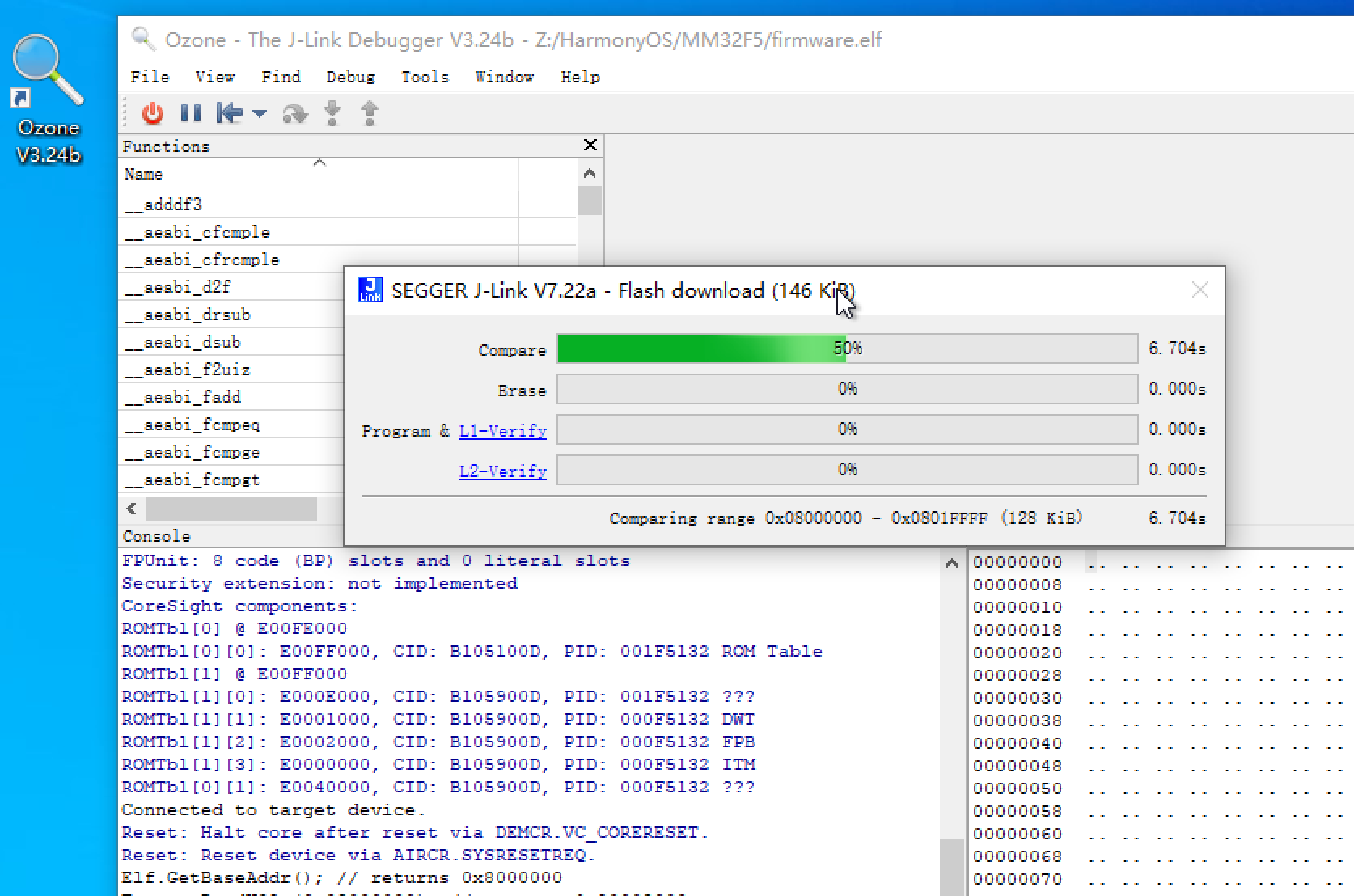The image size is (1354, 896).
Task: Click the pause icon to halt execution
Action: [x=191, y=113]
